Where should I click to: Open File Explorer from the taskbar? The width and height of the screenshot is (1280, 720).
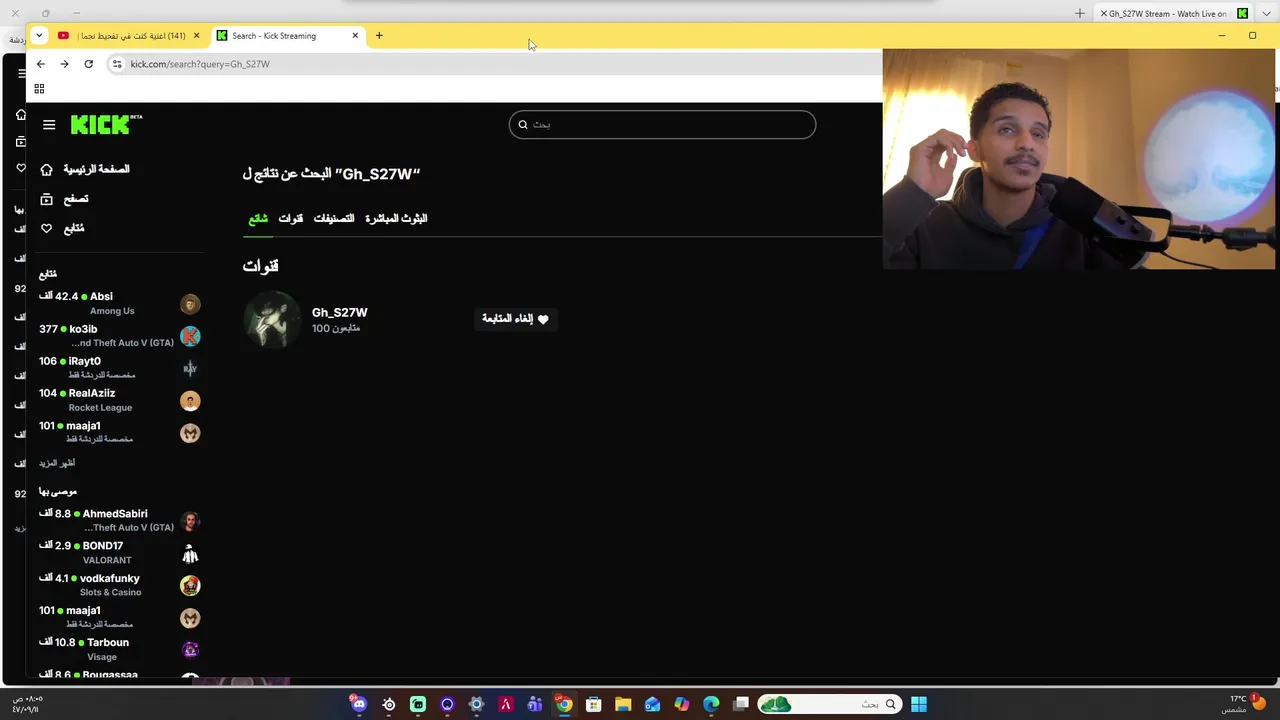pos(623,704)
